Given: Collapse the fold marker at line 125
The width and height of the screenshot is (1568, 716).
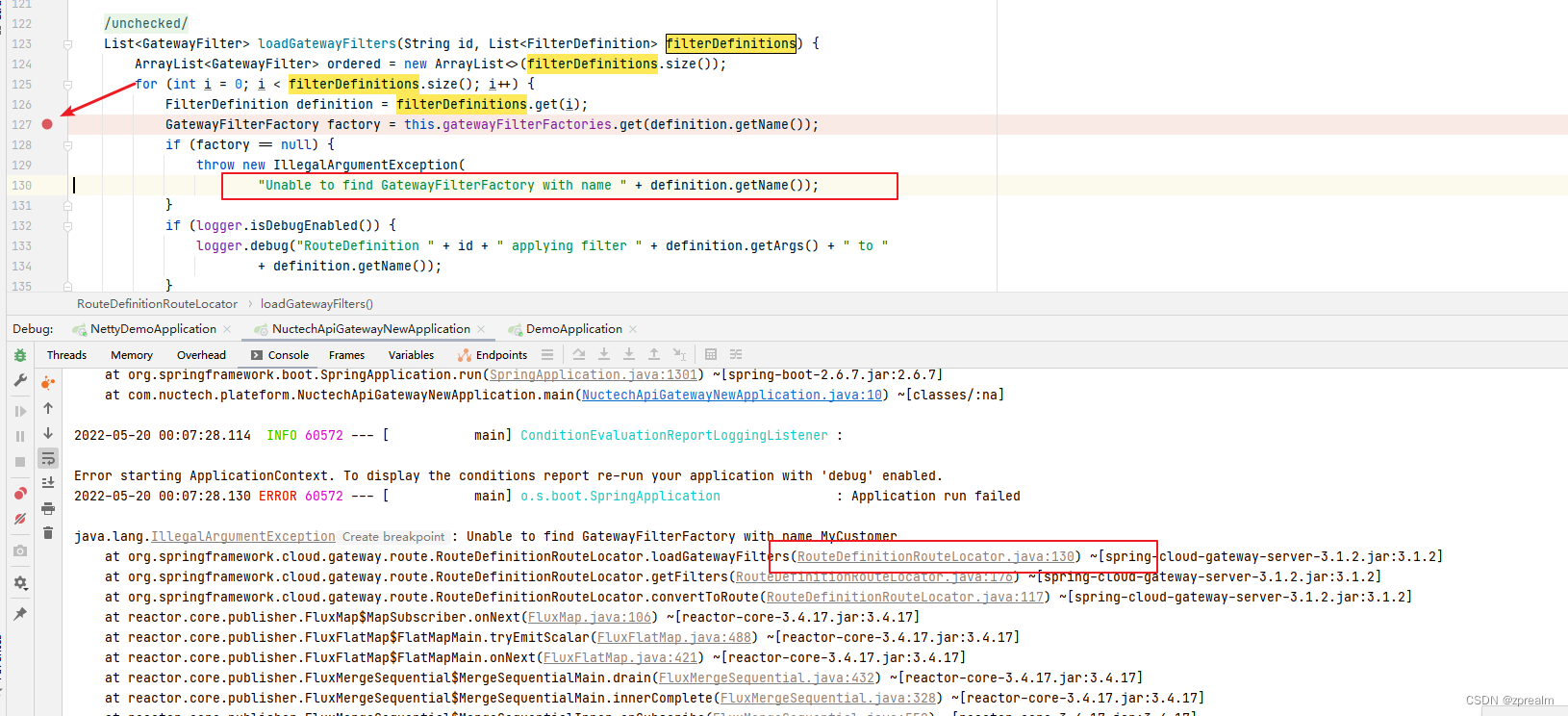Looking at the screenshot, I should click(67, 85).
